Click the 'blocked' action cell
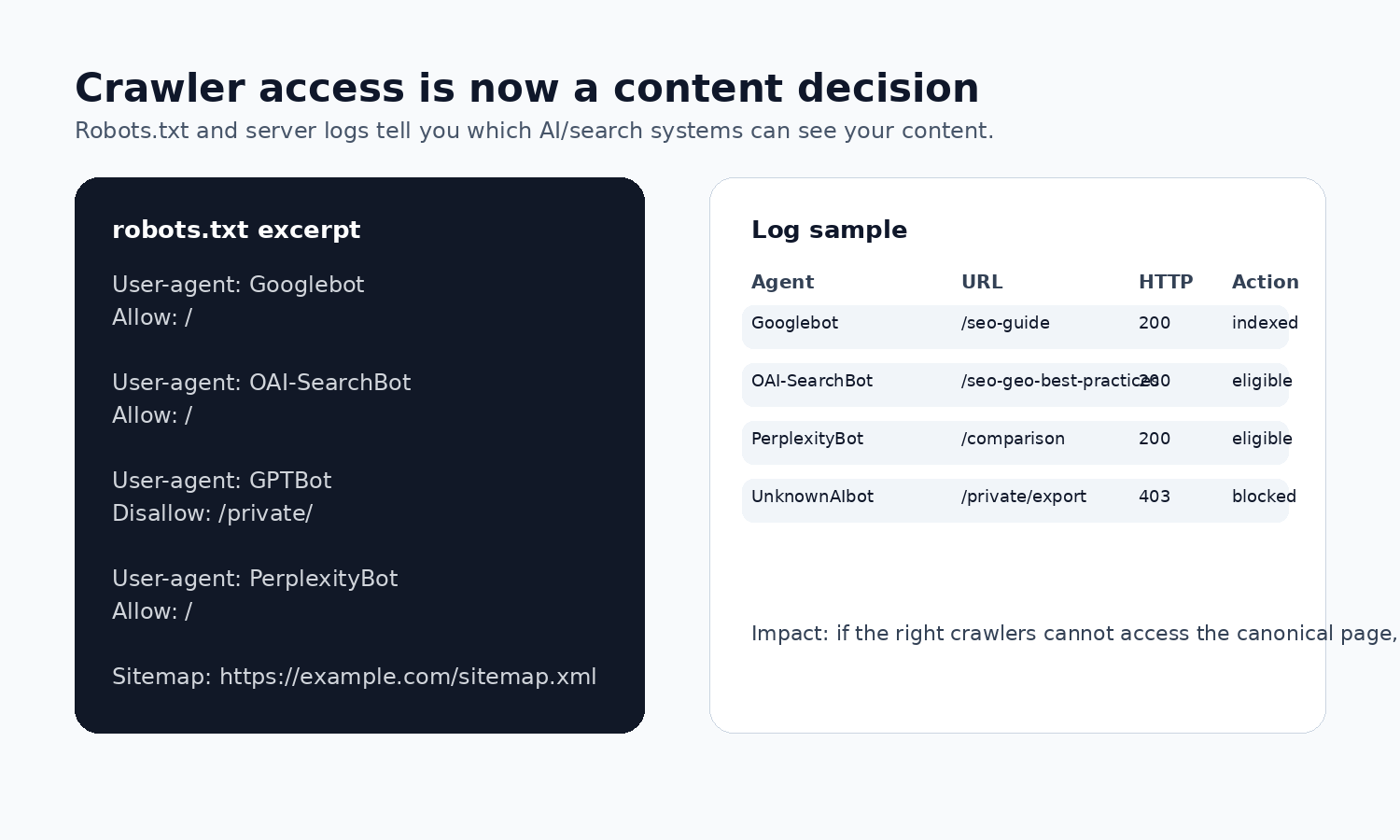Viewport: 1400px width, 840px height. coord(1264,497)
